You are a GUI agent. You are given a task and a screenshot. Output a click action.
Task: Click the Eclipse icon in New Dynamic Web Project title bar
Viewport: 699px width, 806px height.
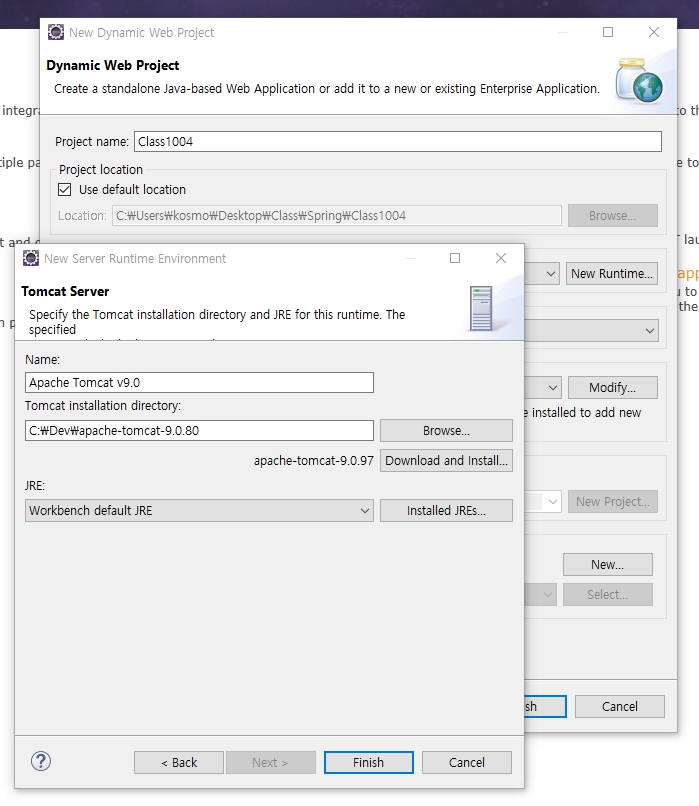pyautogui.click(x=56, y=32)
